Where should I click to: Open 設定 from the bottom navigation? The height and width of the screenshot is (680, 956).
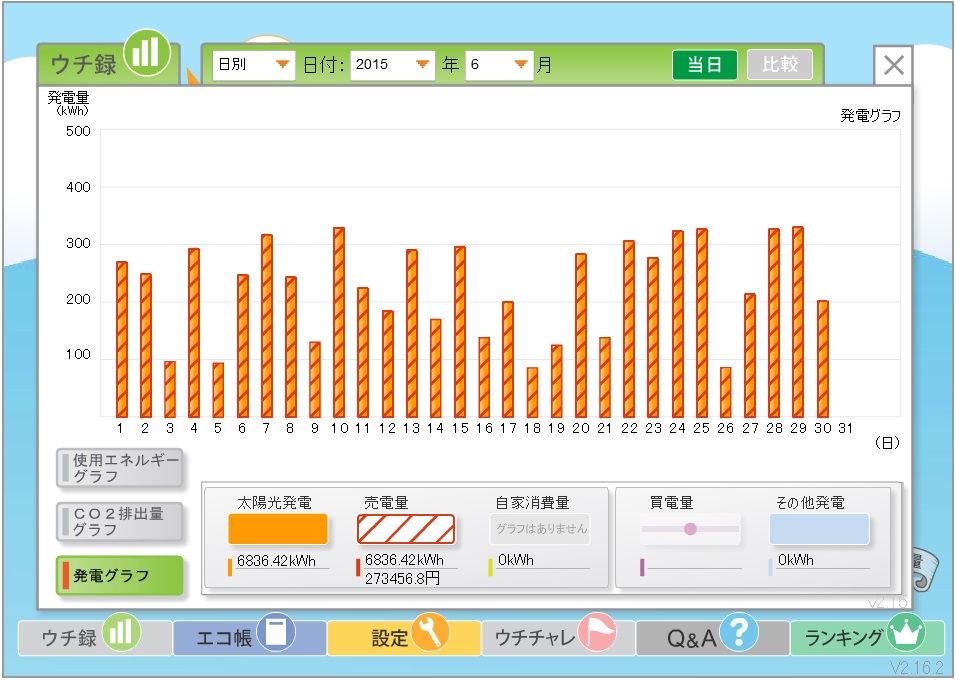[404, 638]
